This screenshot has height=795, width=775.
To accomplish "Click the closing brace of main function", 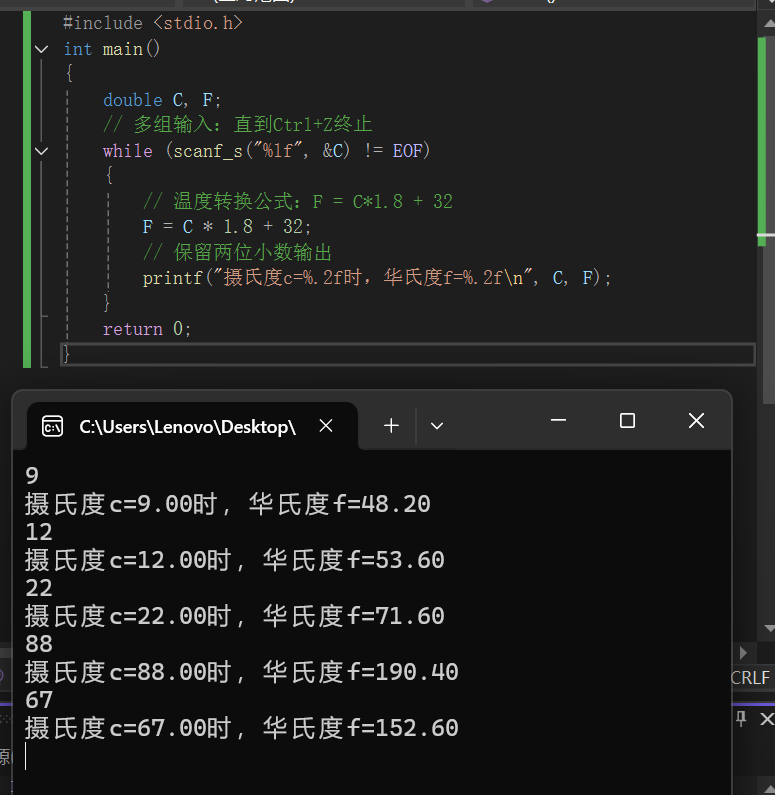I will pos(66,354).
